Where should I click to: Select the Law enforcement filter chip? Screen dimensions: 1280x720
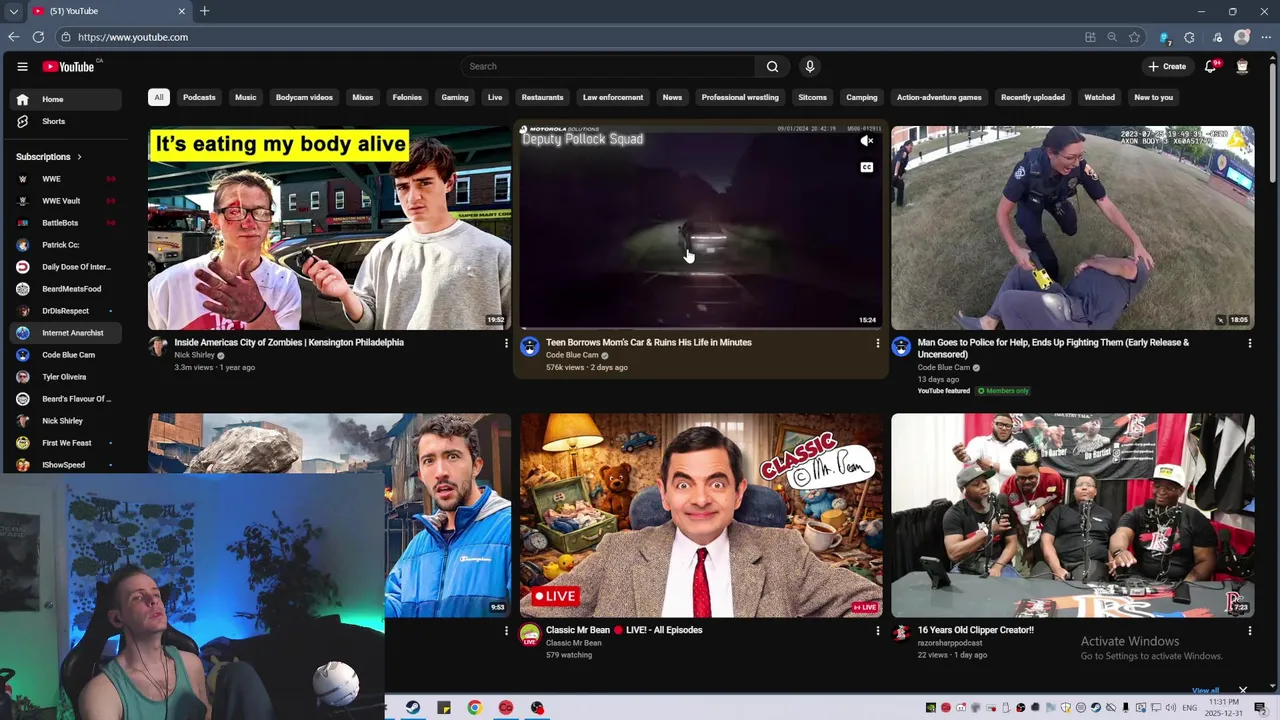(613, 98)
